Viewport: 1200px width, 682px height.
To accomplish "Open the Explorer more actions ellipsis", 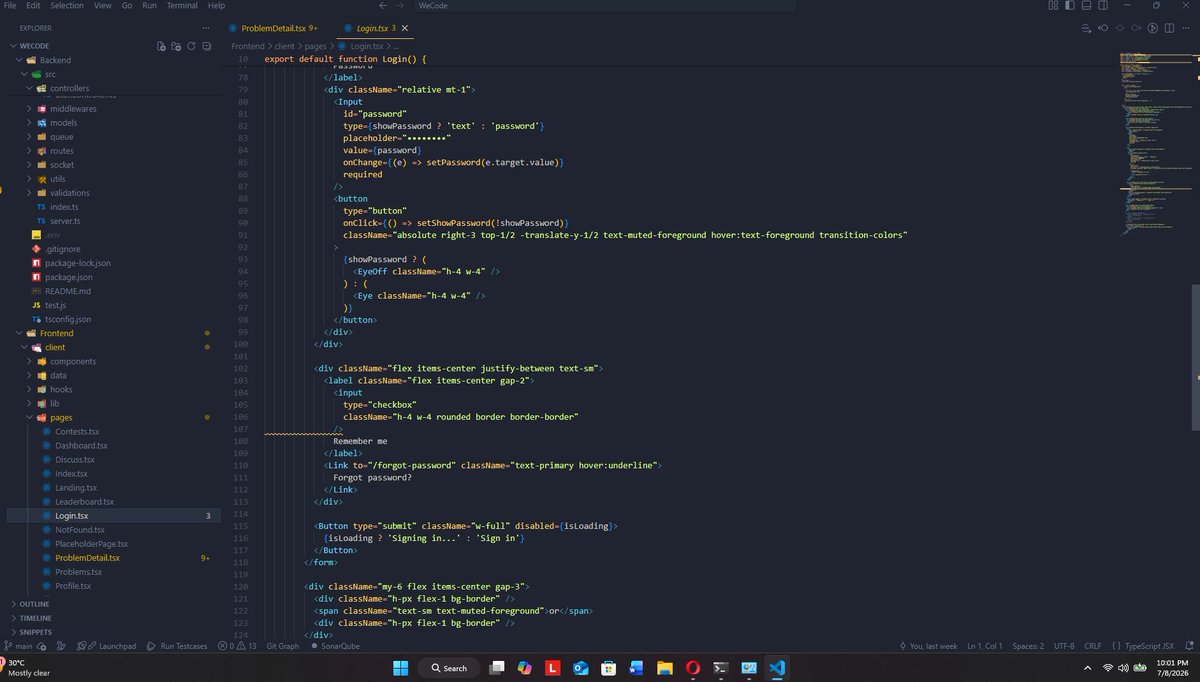I will (205, 28).
